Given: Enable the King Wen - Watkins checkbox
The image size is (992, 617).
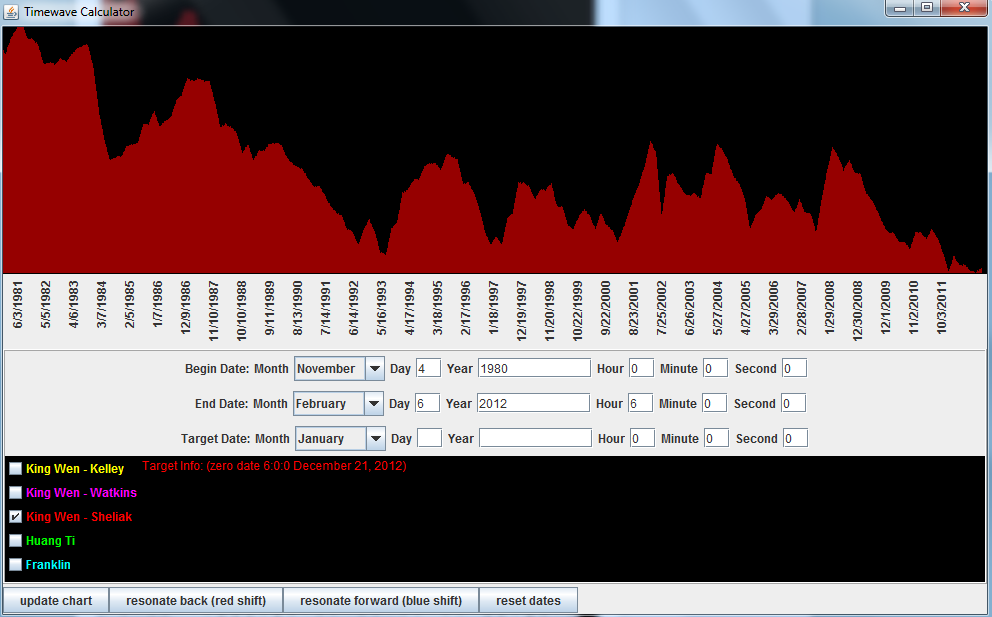Looking at the screenshot, I should tap(15, 493).
